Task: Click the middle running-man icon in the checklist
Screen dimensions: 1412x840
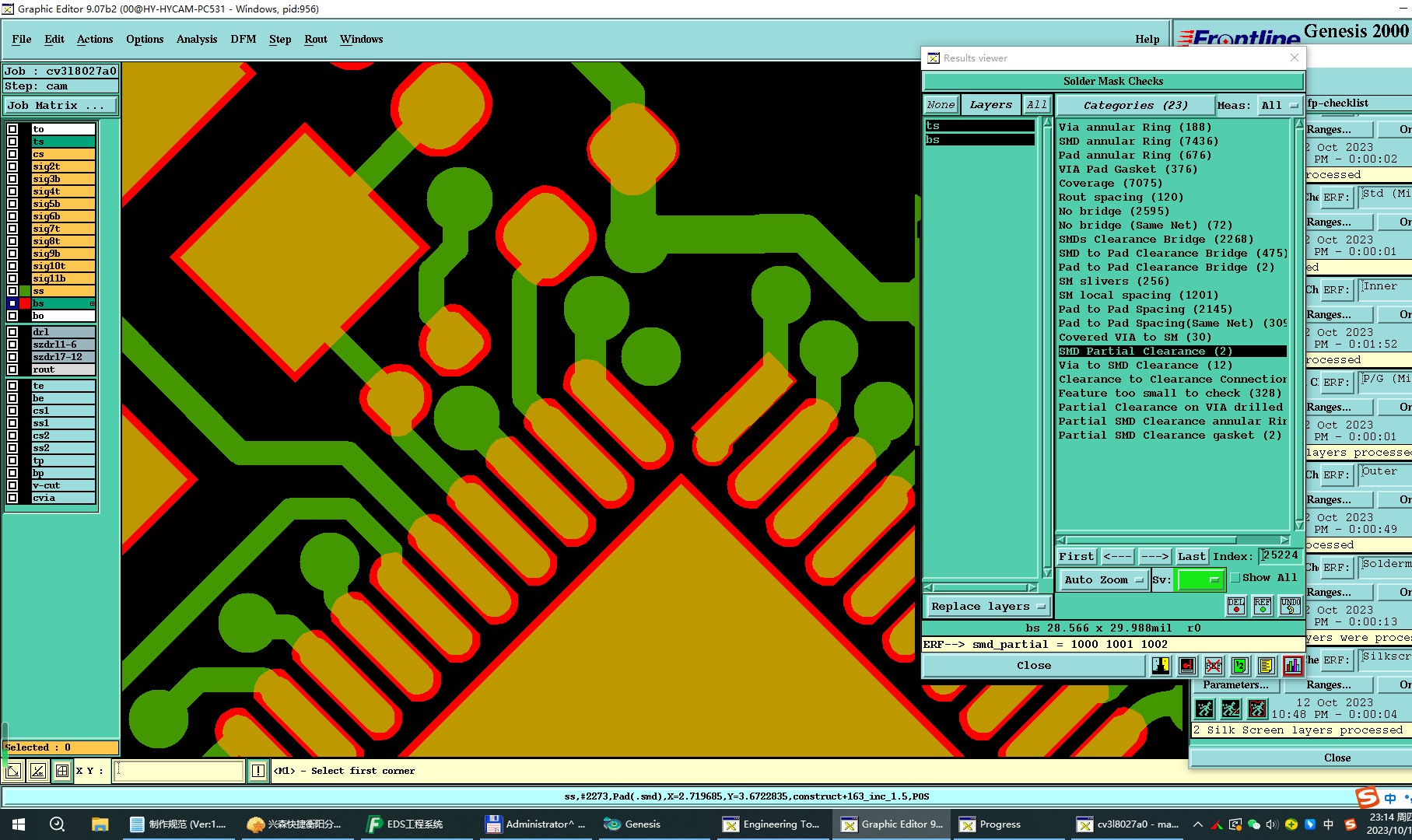Action: tap(1231, 709)
